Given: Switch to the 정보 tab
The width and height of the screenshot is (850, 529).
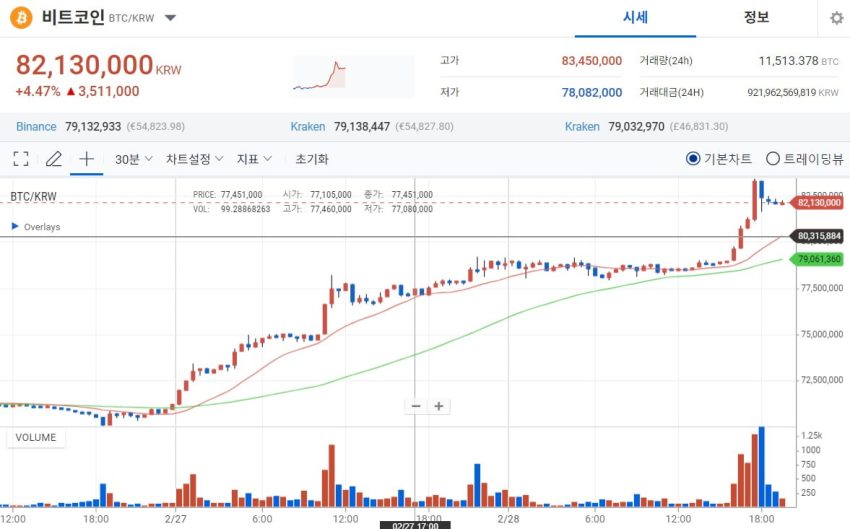Looking at the screenshot, I should pos(756,17).
